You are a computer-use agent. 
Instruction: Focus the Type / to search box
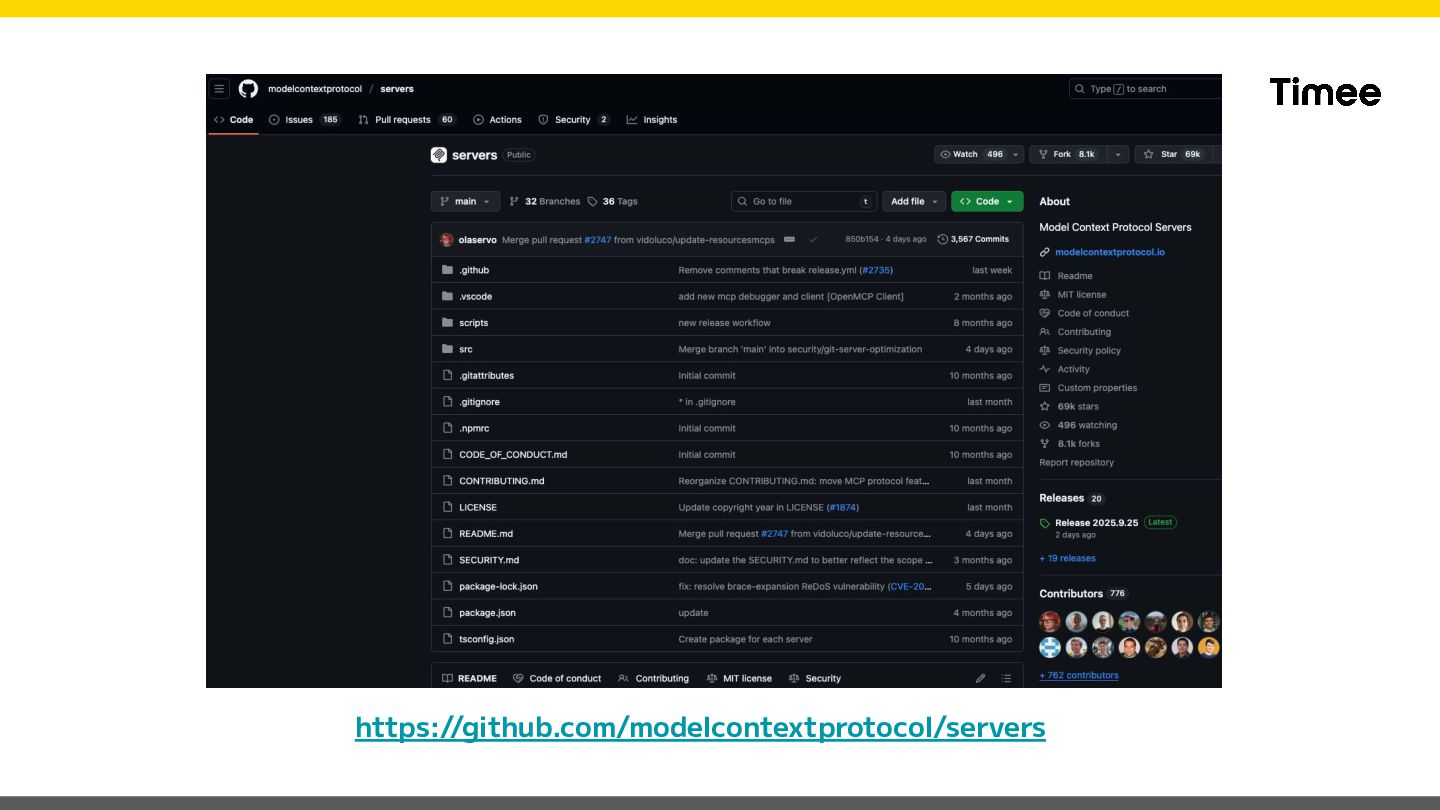pyautogui.click(x=1146, y=89)
